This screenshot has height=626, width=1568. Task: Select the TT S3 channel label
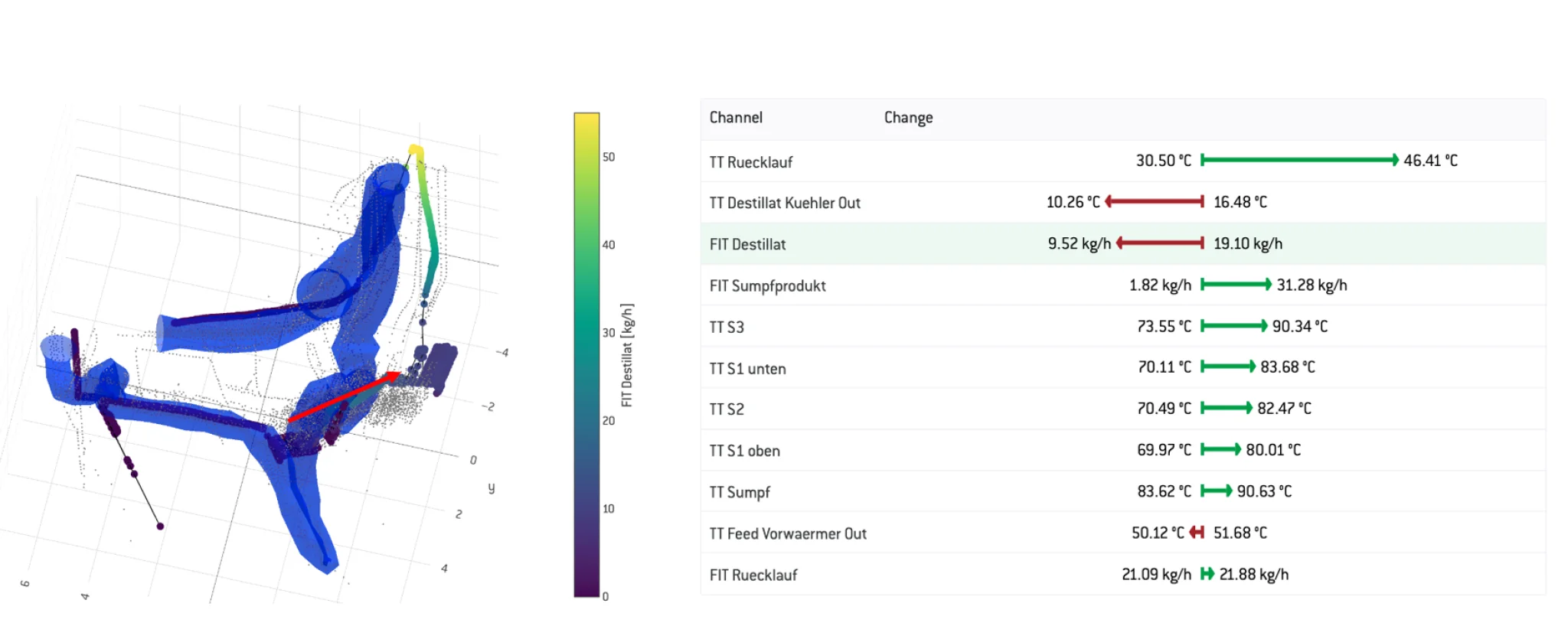tap(727, 327)
